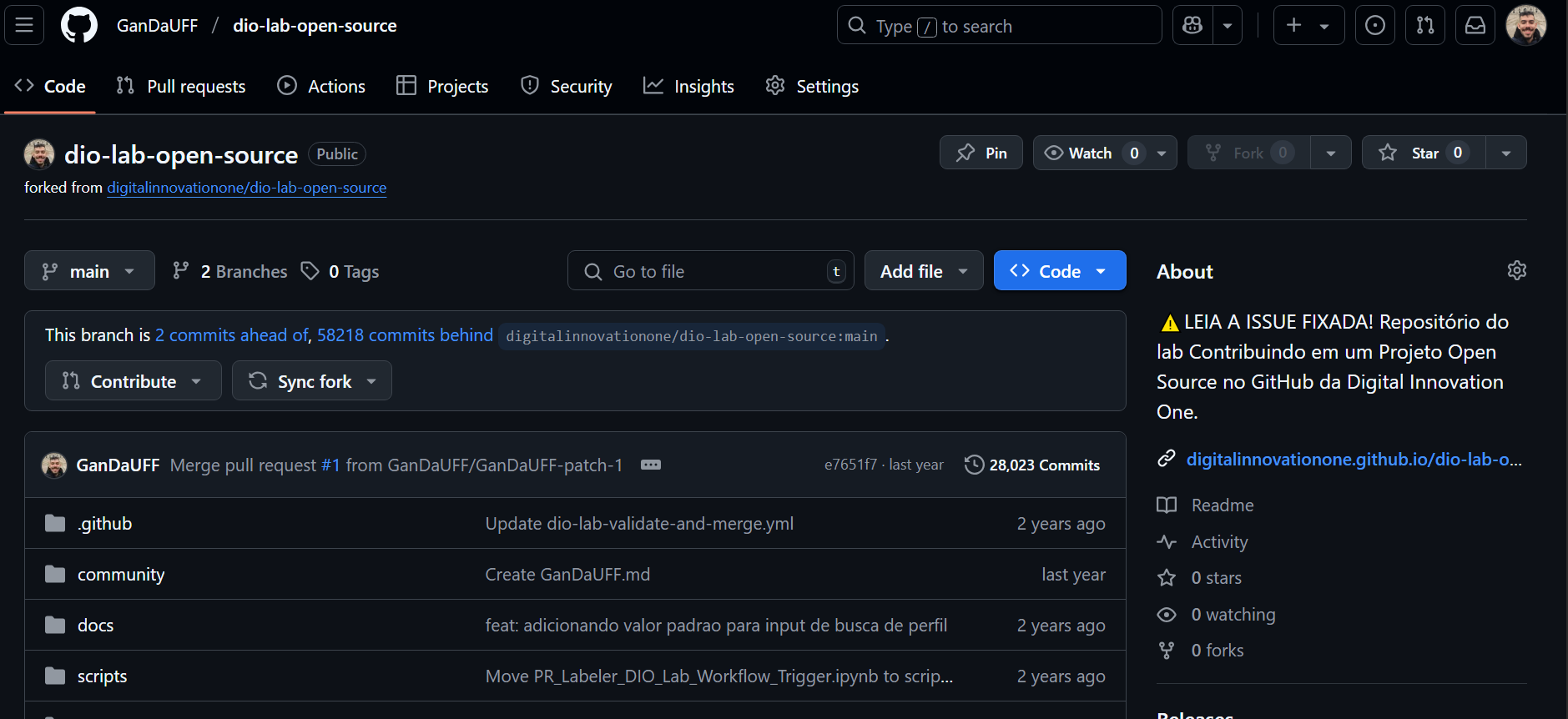This screenshot has height=719, width=1568.
Task: Switch to the Pull requests tab
Action: point(181,86)
